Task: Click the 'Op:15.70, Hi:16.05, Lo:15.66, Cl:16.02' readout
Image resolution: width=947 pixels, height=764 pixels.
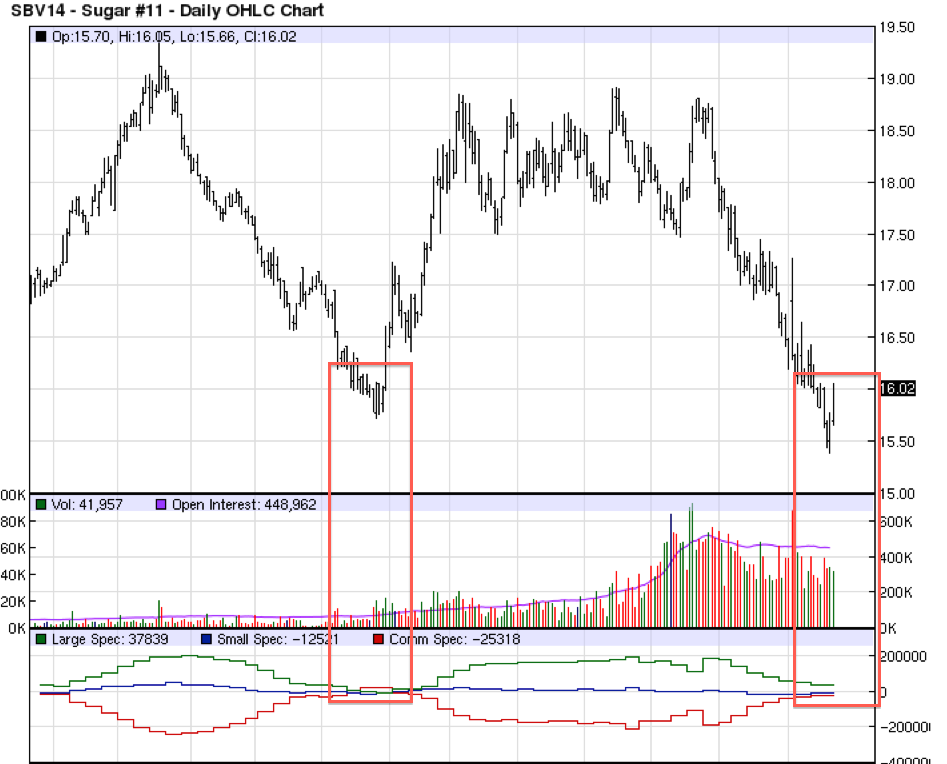Action: pos(174,36)
